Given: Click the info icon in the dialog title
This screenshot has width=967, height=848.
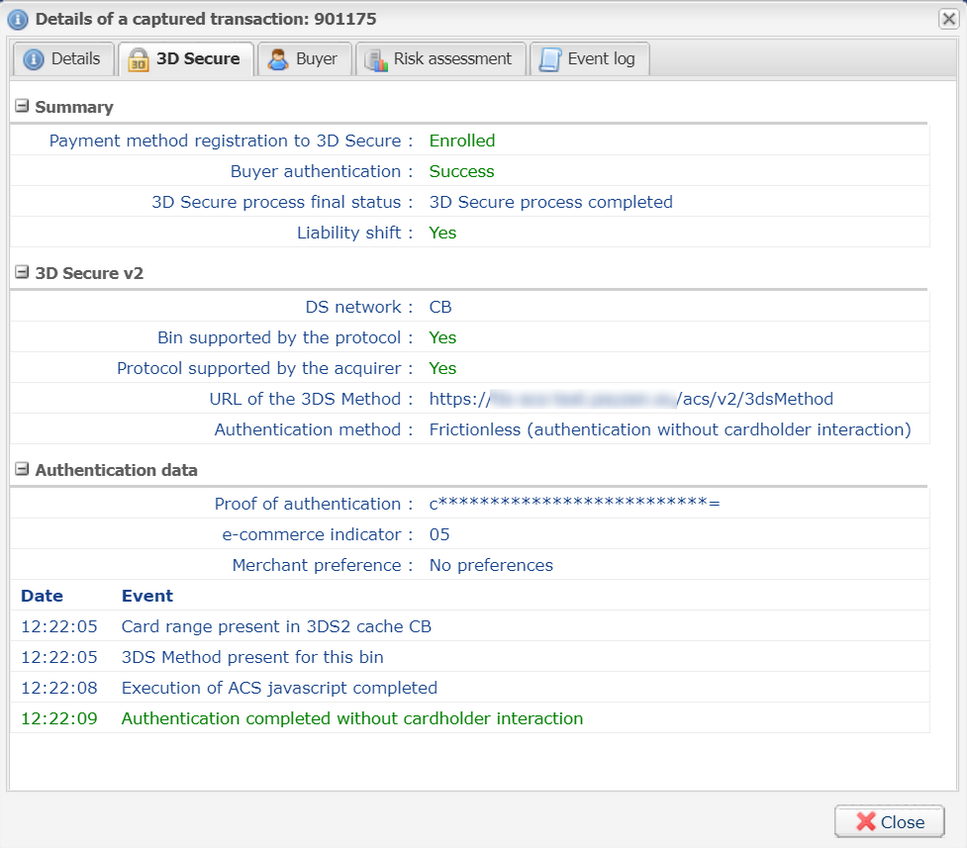Looking at the screenshot, I should click(18, 19).
